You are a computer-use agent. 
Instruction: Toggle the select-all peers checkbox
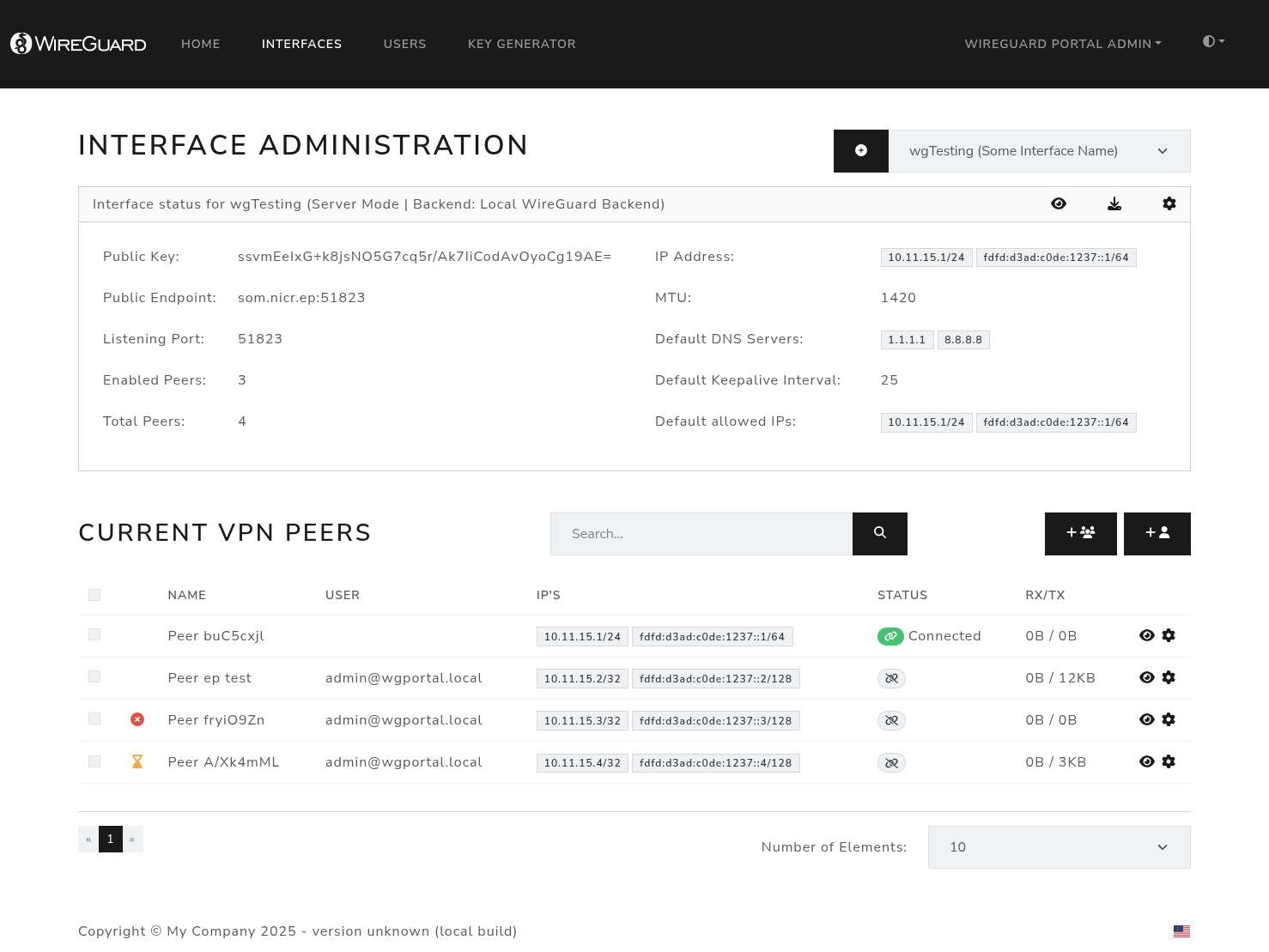coord(94,595)
